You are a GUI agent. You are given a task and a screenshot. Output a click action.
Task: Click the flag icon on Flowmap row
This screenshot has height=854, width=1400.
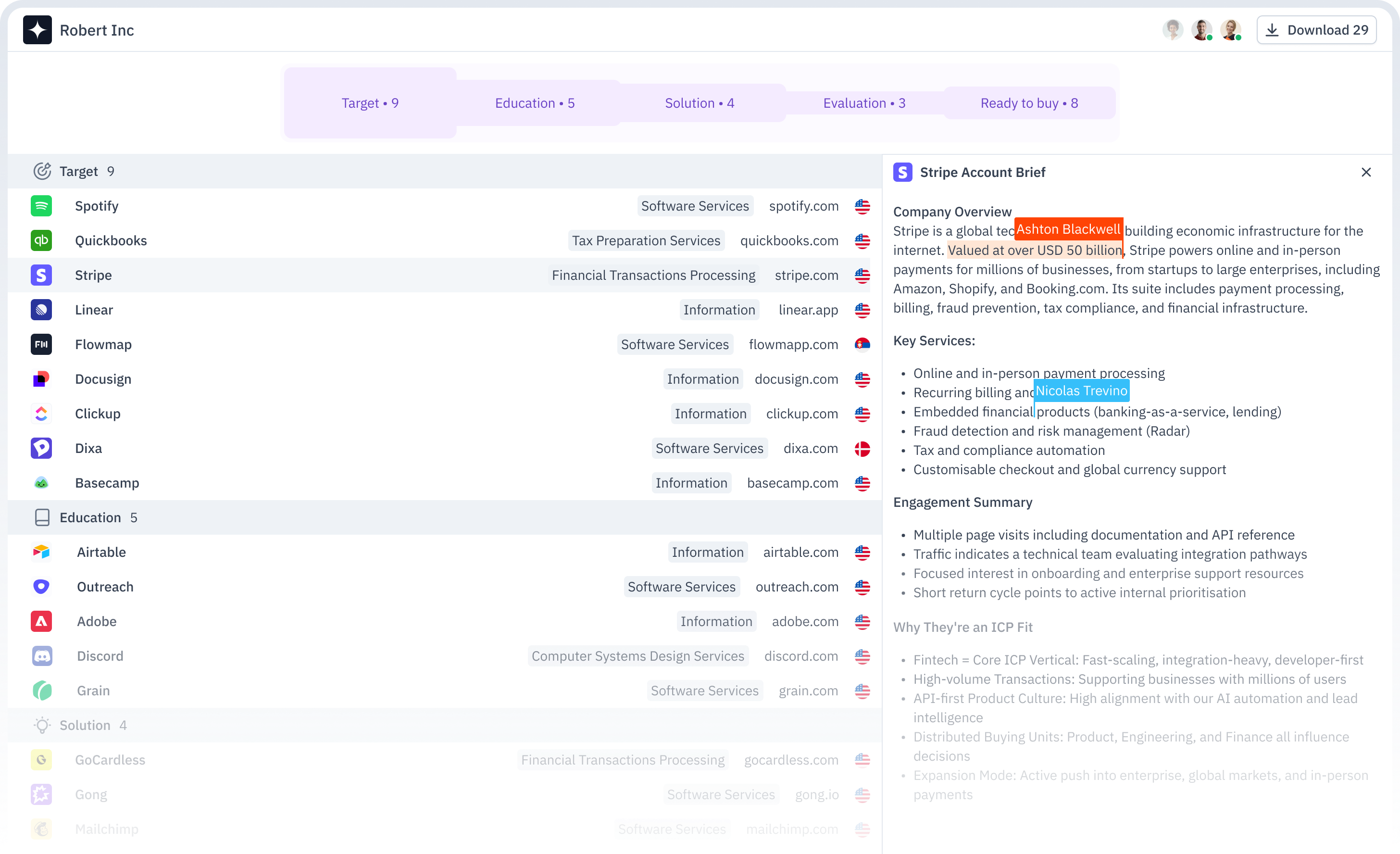pyautogui.click(x=862, y=344)
